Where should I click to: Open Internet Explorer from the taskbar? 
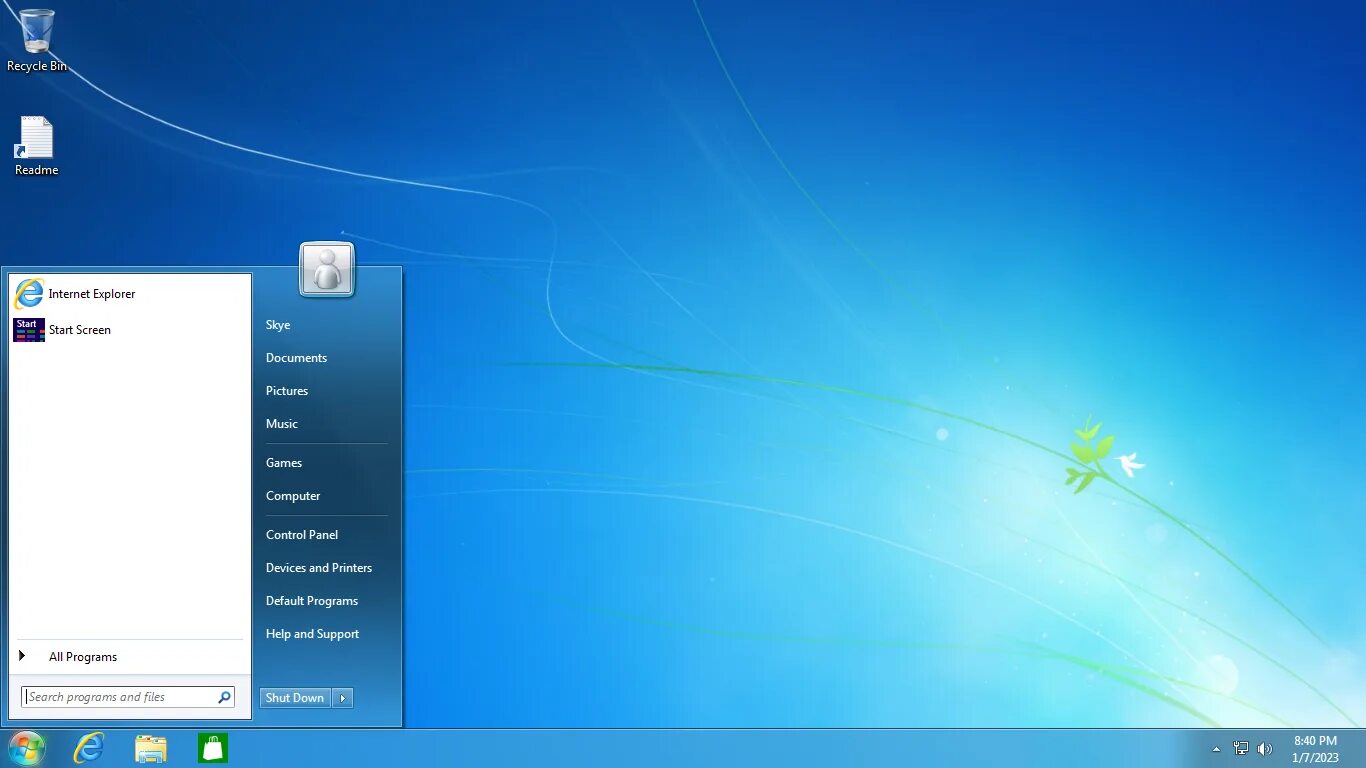click(x=89, y=748)
